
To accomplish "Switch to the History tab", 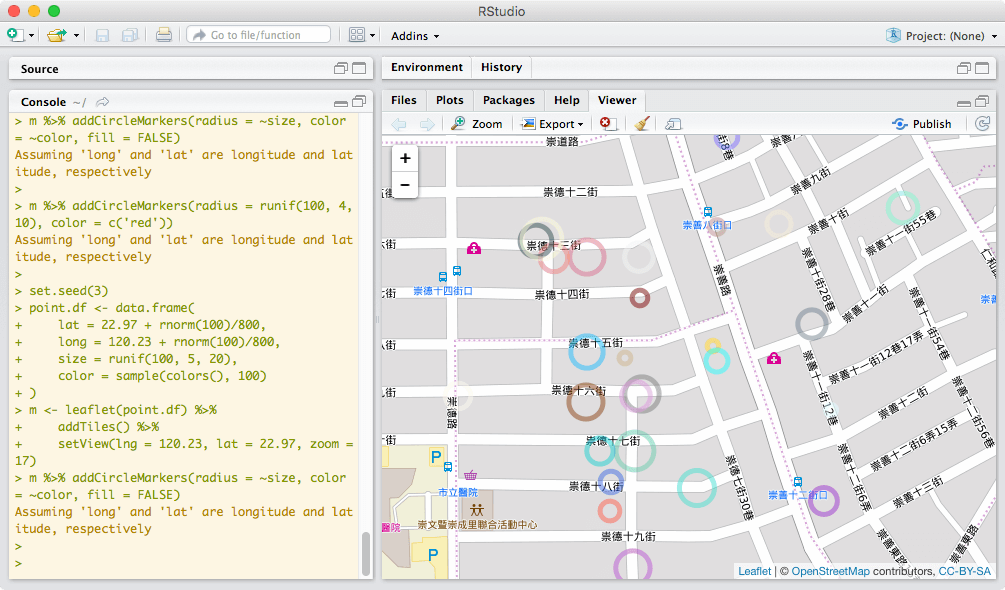I will [x=501, y=68].
